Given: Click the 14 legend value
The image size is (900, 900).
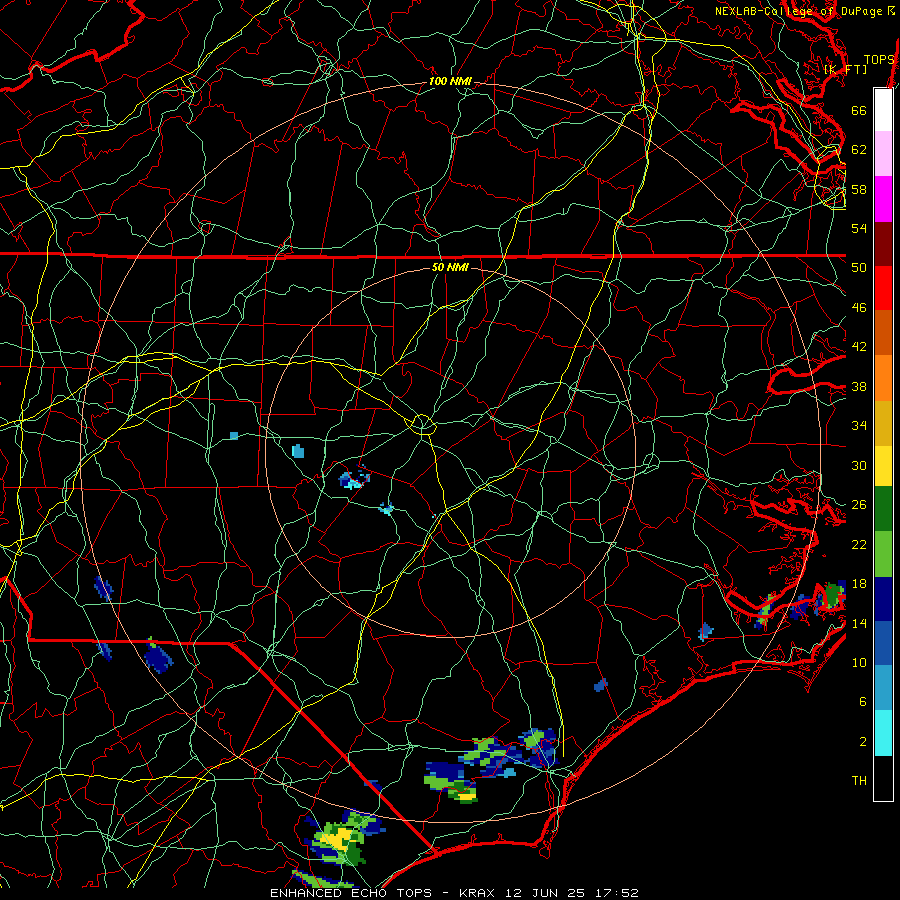Looking at the screenshot, I should (x=859, y=623).
